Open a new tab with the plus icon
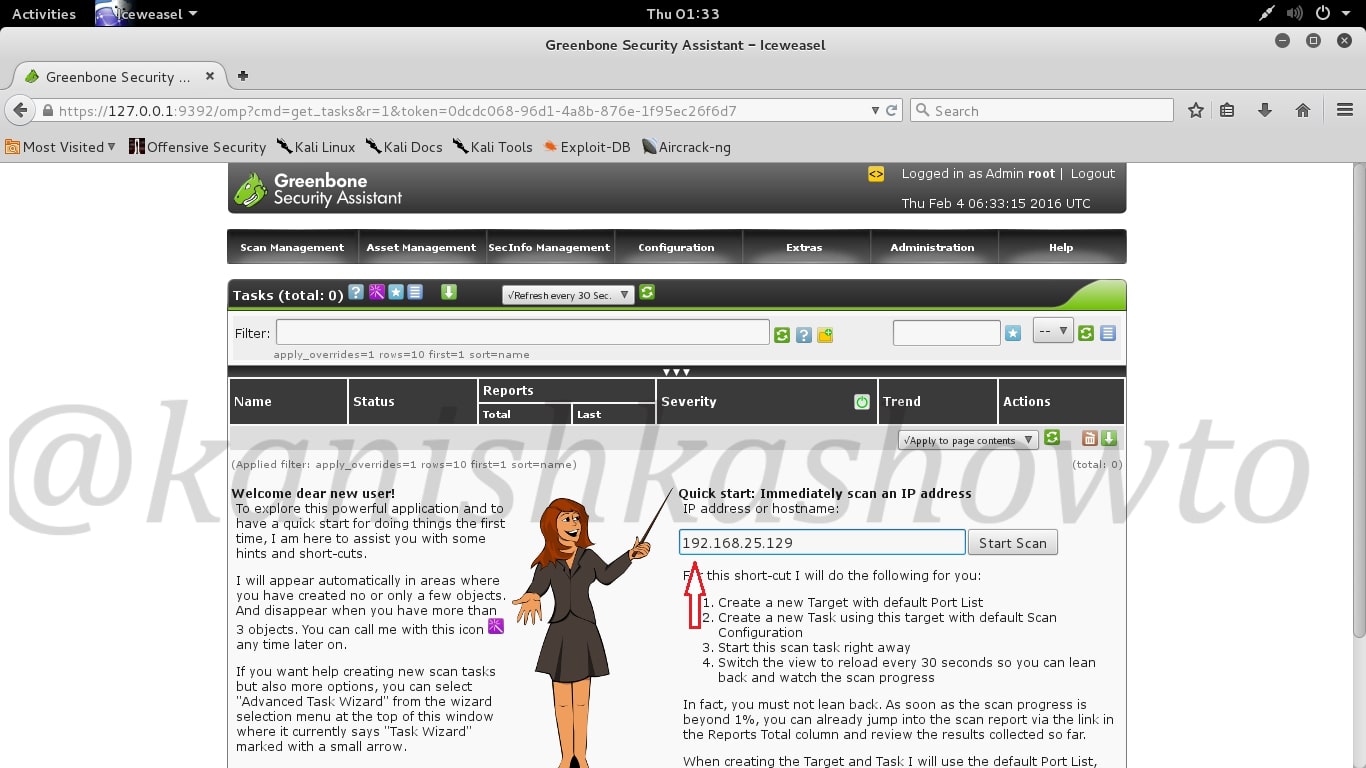The image size is (1366, 768). pos(242,76)
